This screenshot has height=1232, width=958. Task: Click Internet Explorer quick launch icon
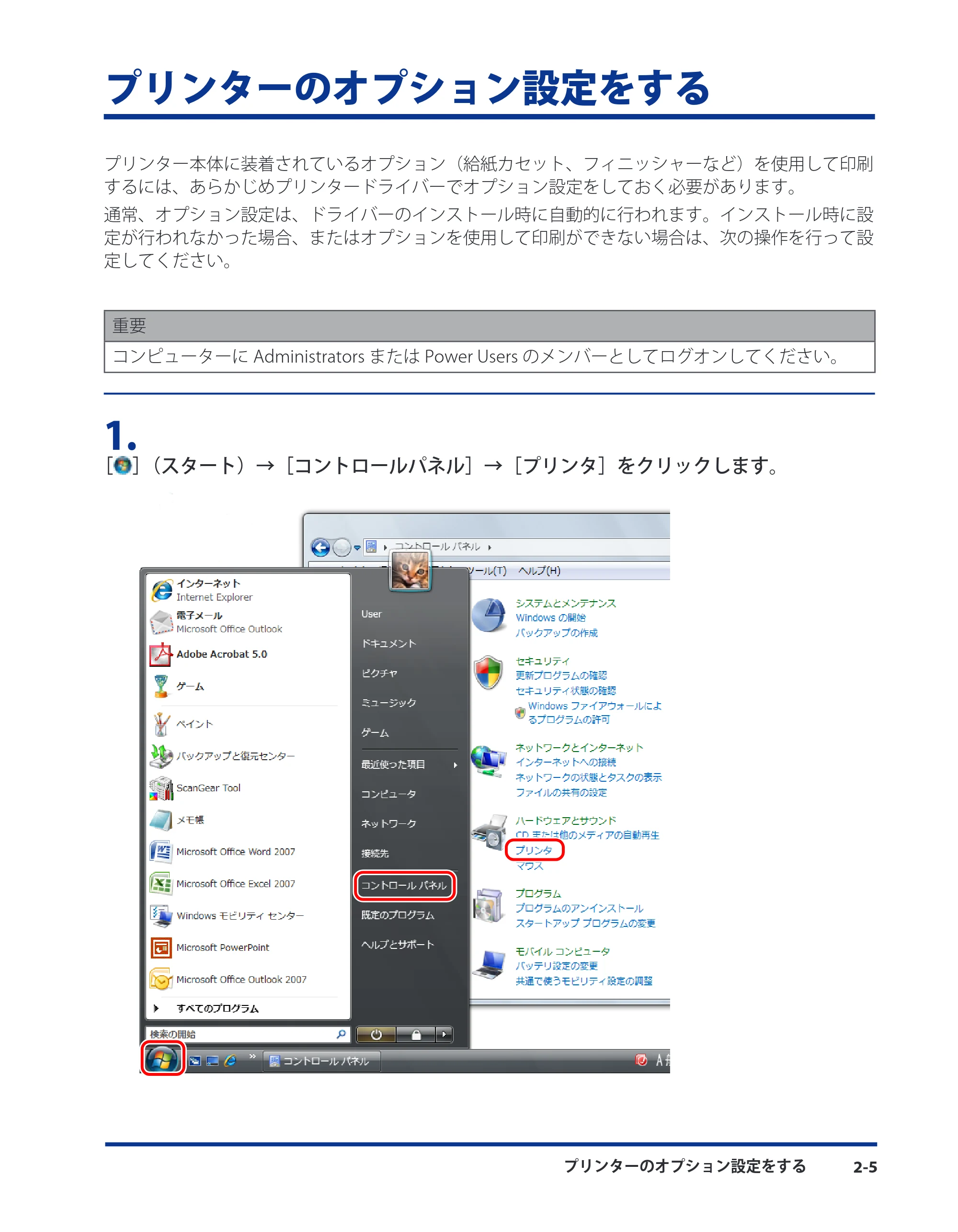tap(229, 1061)
